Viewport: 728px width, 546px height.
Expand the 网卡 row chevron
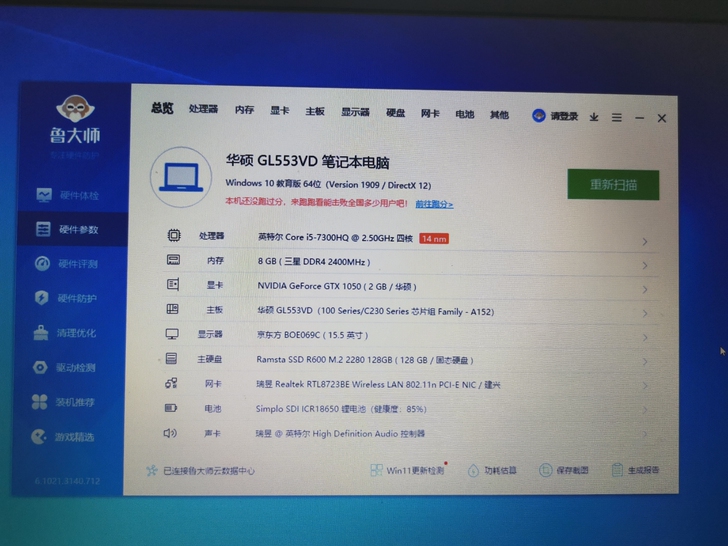645,386
